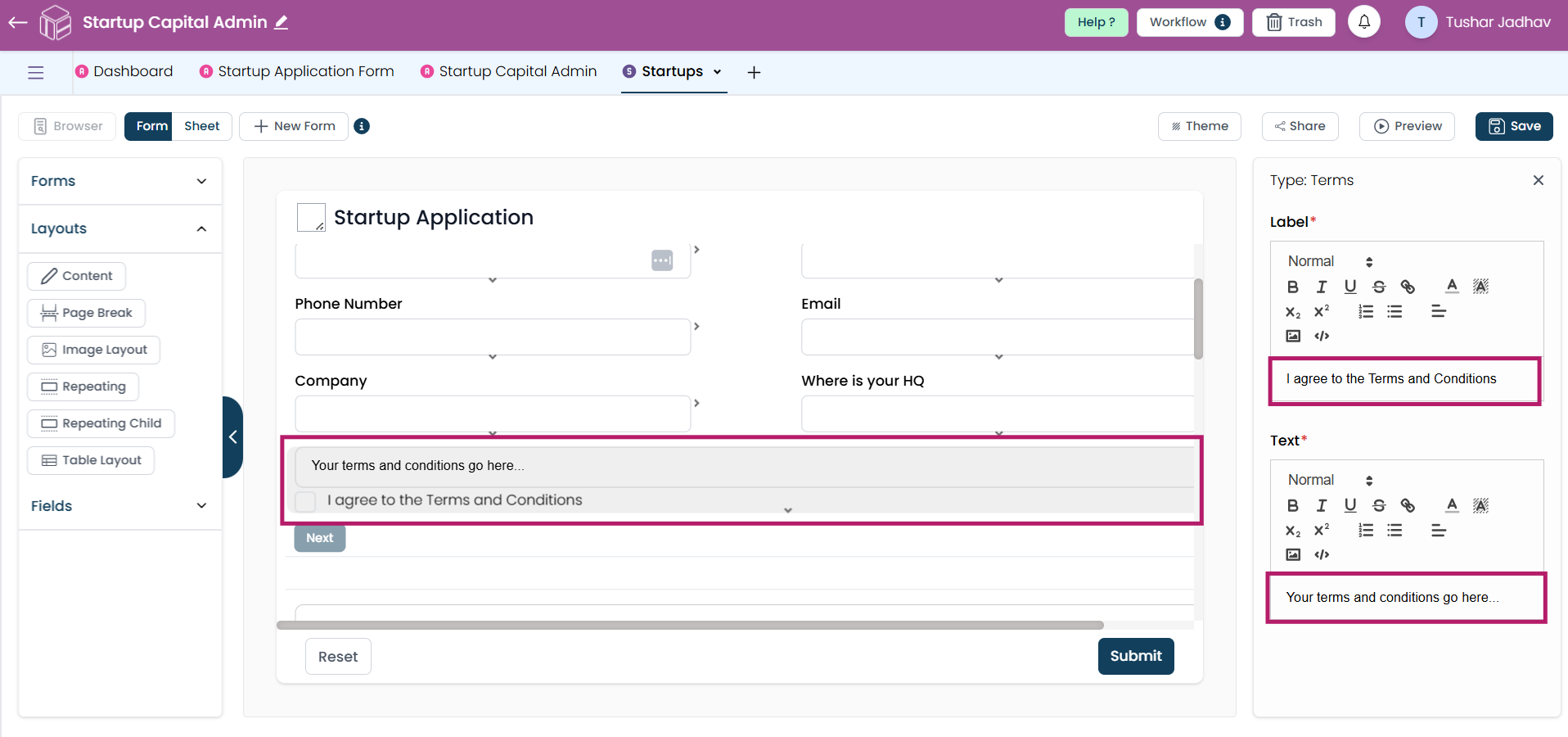Toggle code view in the Text editor
Image resolution: width=1568 pixels, height=737 pixels.
pos(1322,554)
